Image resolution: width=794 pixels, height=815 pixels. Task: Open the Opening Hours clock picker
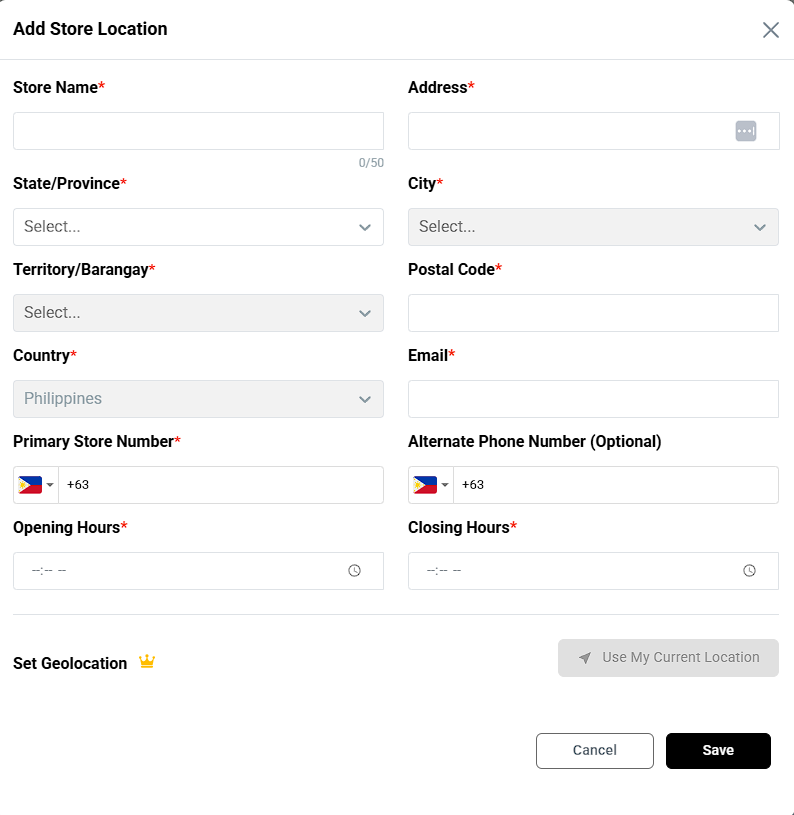pyautogui.click(x=354, y=571)
